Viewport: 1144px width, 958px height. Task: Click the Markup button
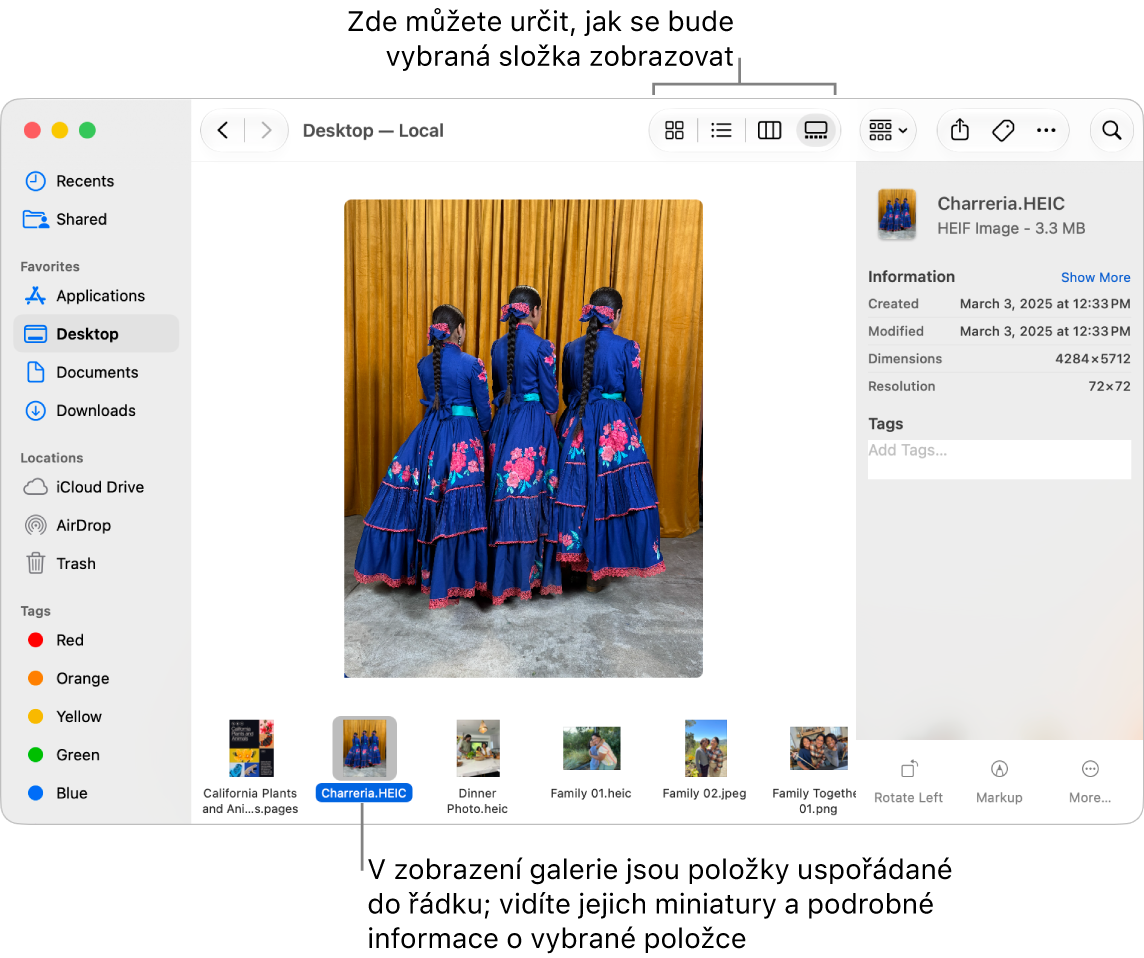coord(999,781)
